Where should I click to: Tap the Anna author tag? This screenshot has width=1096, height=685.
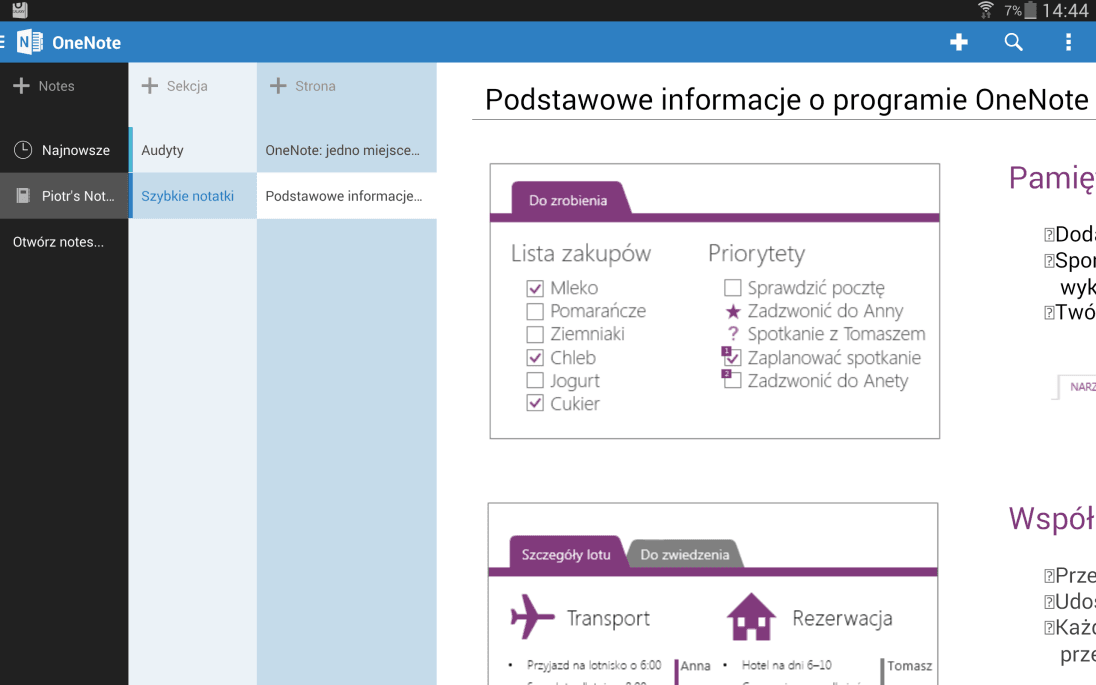click(695, 666)
